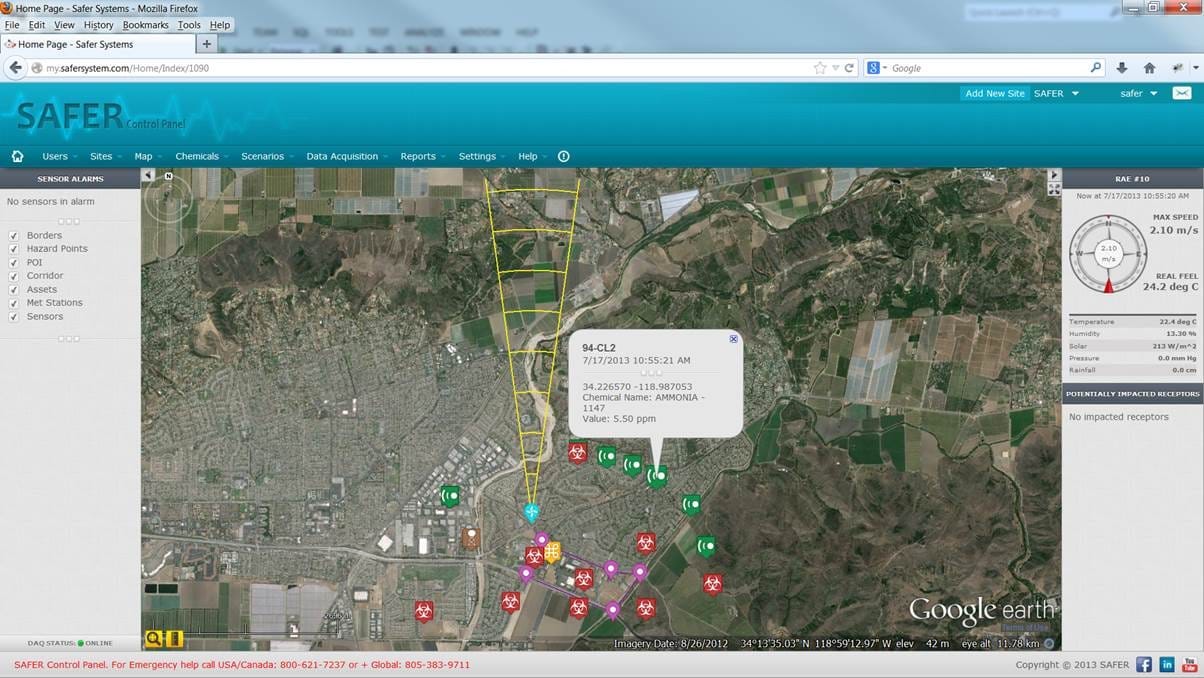The image size is (1204, 678).
Task: Go to the SAFER home icon
Action: (x=17, y=156)
